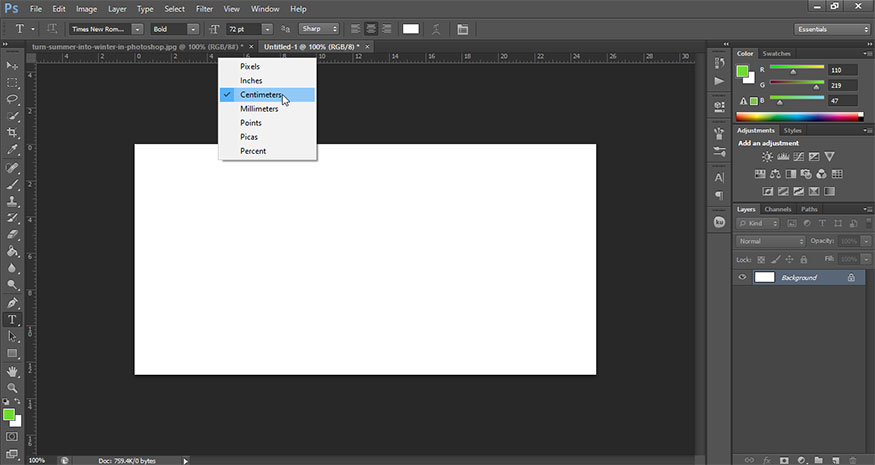Image resolution: width=875 pixels, height=465 pixels.
Task: Select the Pen tool
Action: click(x=12, y=303)
